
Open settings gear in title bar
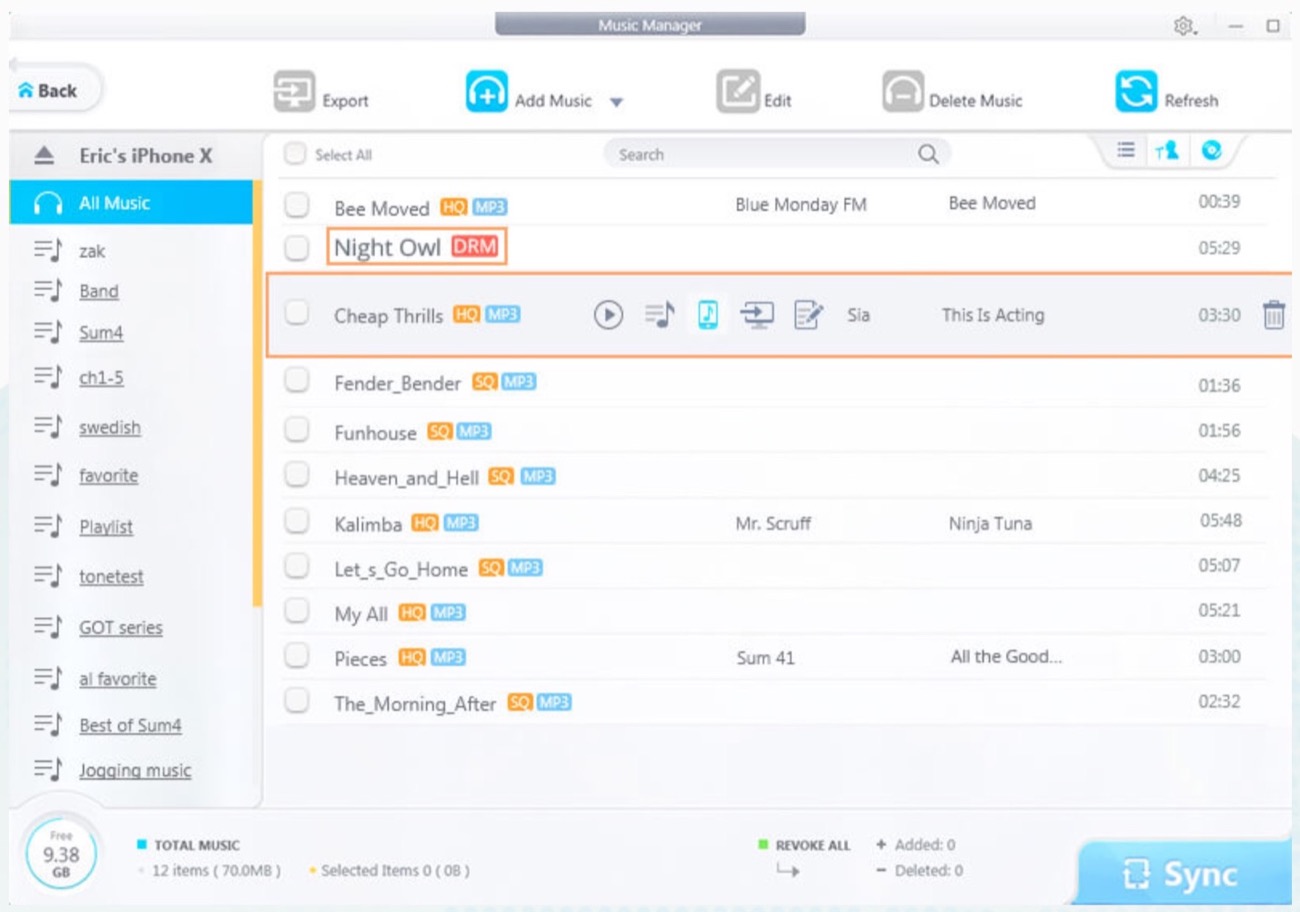coord(1184,26)
